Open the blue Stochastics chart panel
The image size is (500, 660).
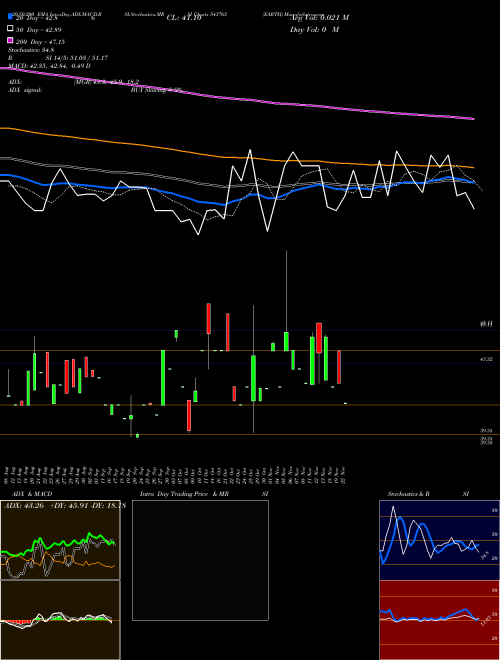439,540
